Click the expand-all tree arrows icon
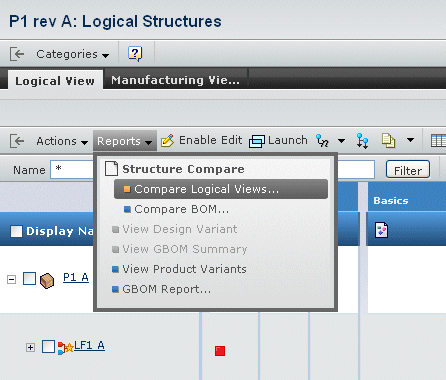 point(362,141)
